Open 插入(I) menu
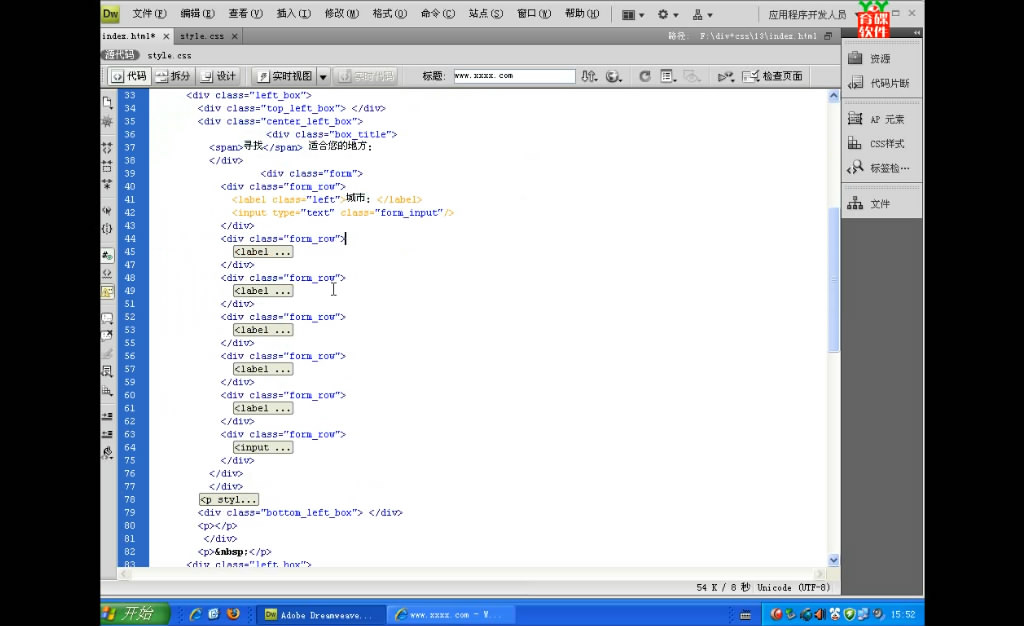The width and height of the screenshot is (1024, 626). 293,14
